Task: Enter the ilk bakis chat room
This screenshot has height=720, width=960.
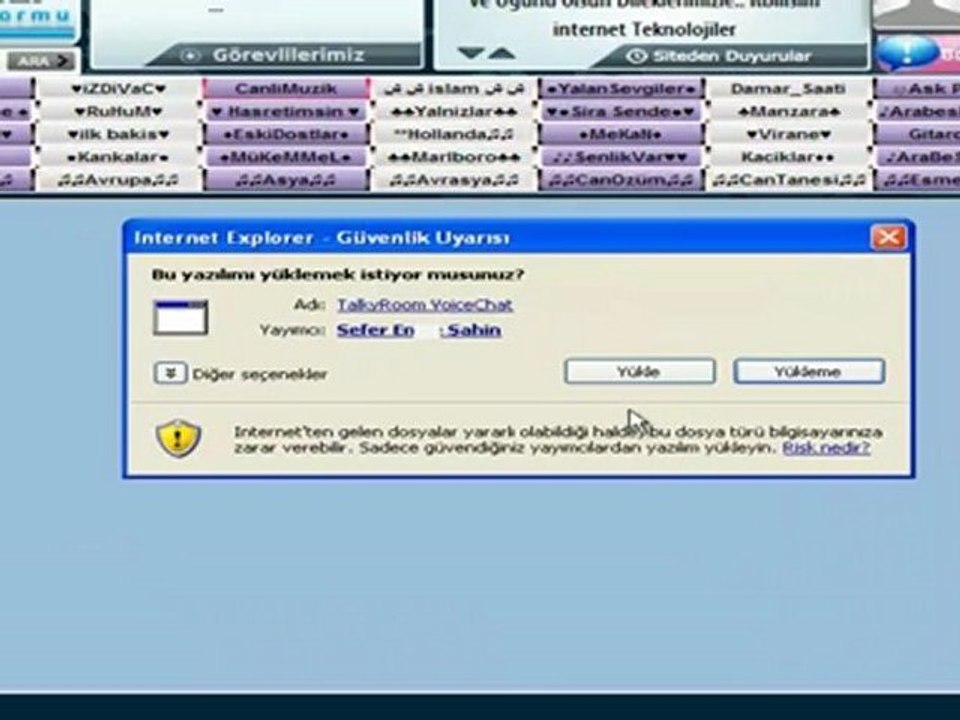Action: click(118, 134)
